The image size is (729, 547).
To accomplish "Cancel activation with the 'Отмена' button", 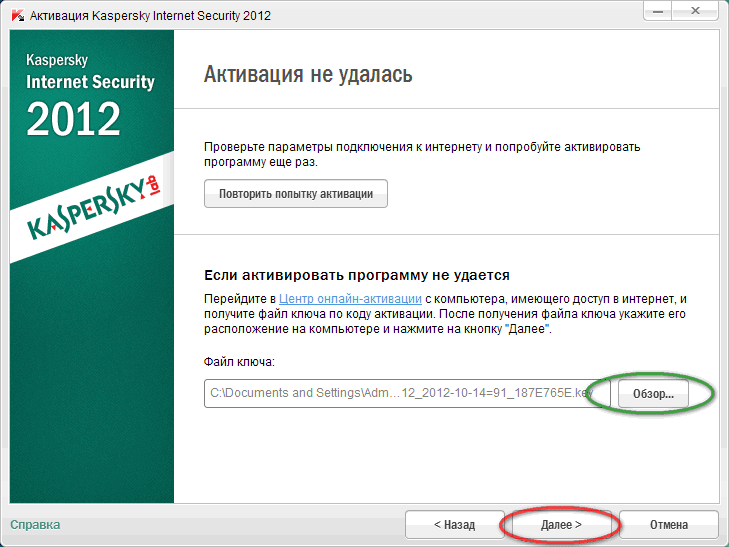I will point(669,525).
